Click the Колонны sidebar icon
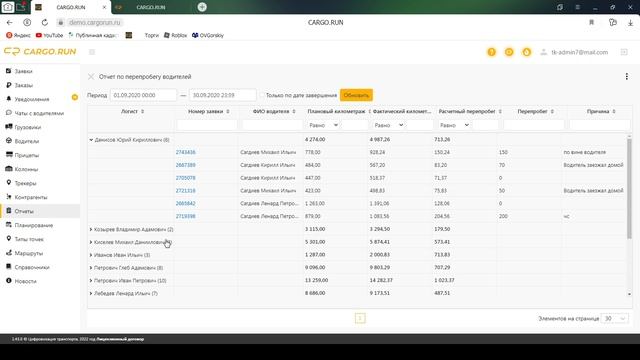Screen dimensions: 640x360 pos(9,169)
